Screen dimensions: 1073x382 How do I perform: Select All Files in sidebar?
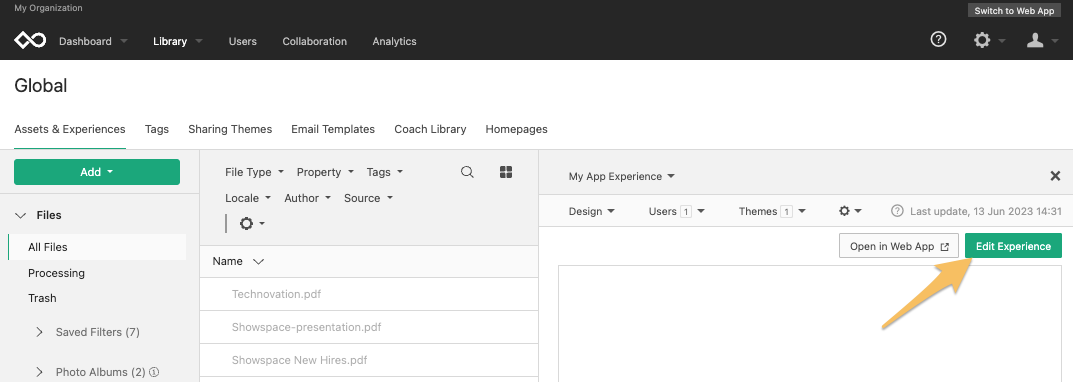click(96, 247)
